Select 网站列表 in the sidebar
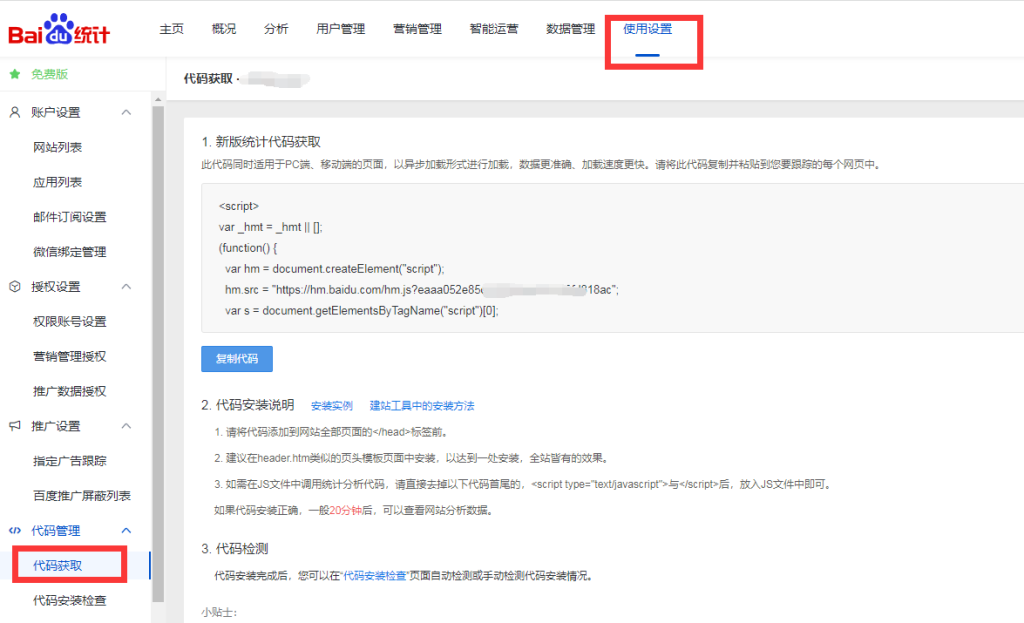Viewport: 1024px width, 623px height. point(57,147)
